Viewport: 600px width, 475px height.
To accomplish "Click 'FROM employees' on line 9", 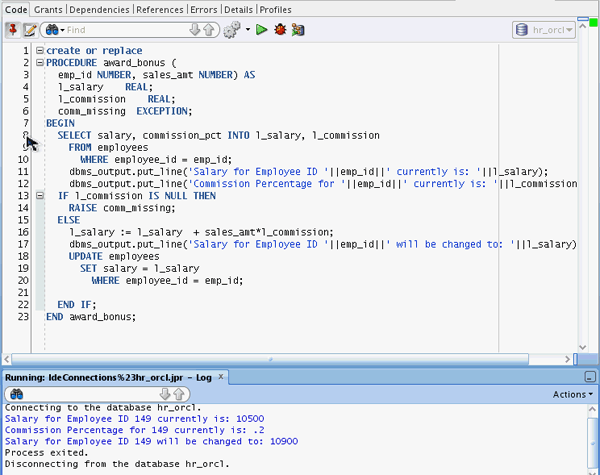I will point(108,147).
